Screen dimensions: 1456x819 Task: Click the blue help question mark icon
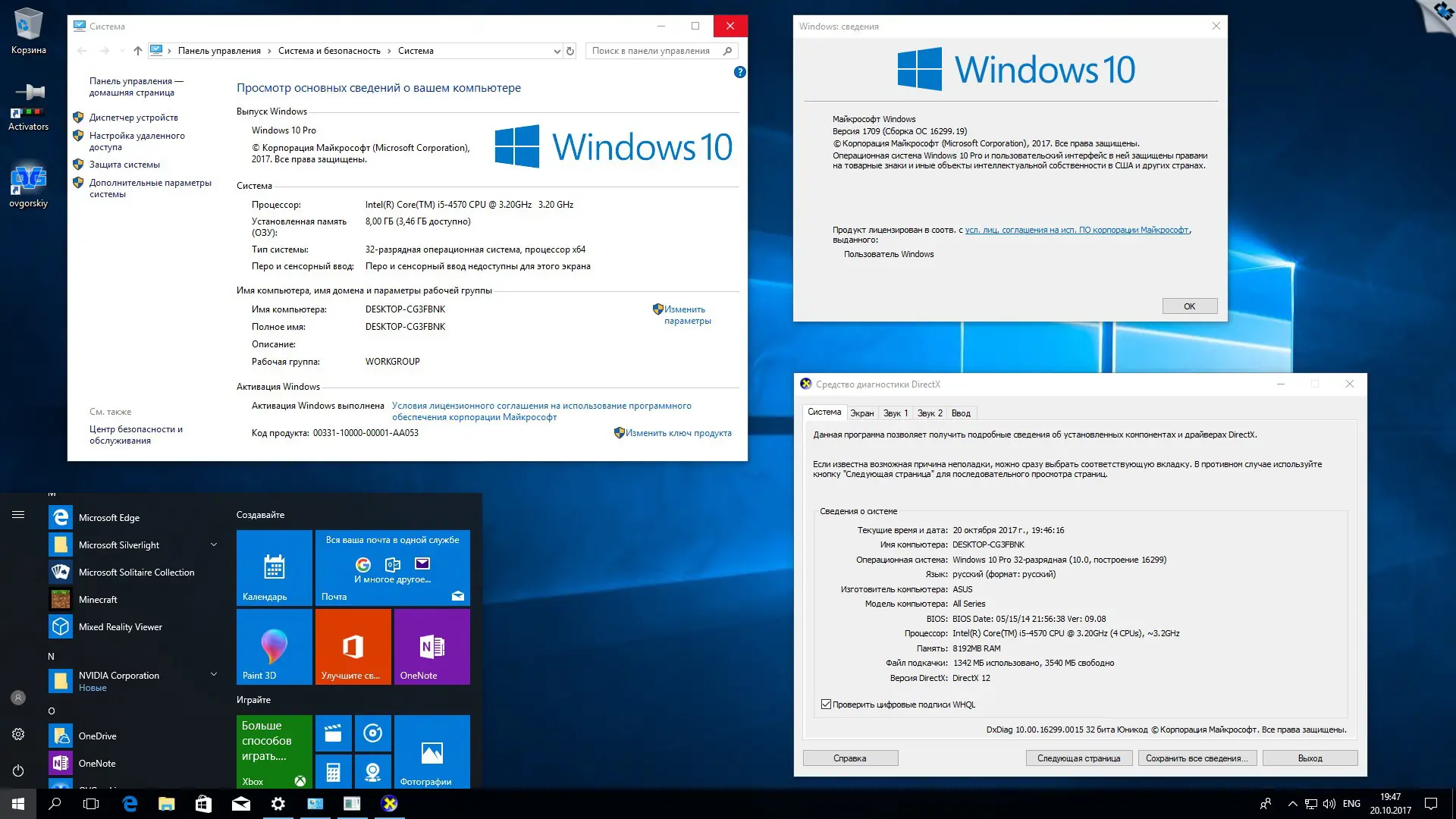(x=739, y=72)
